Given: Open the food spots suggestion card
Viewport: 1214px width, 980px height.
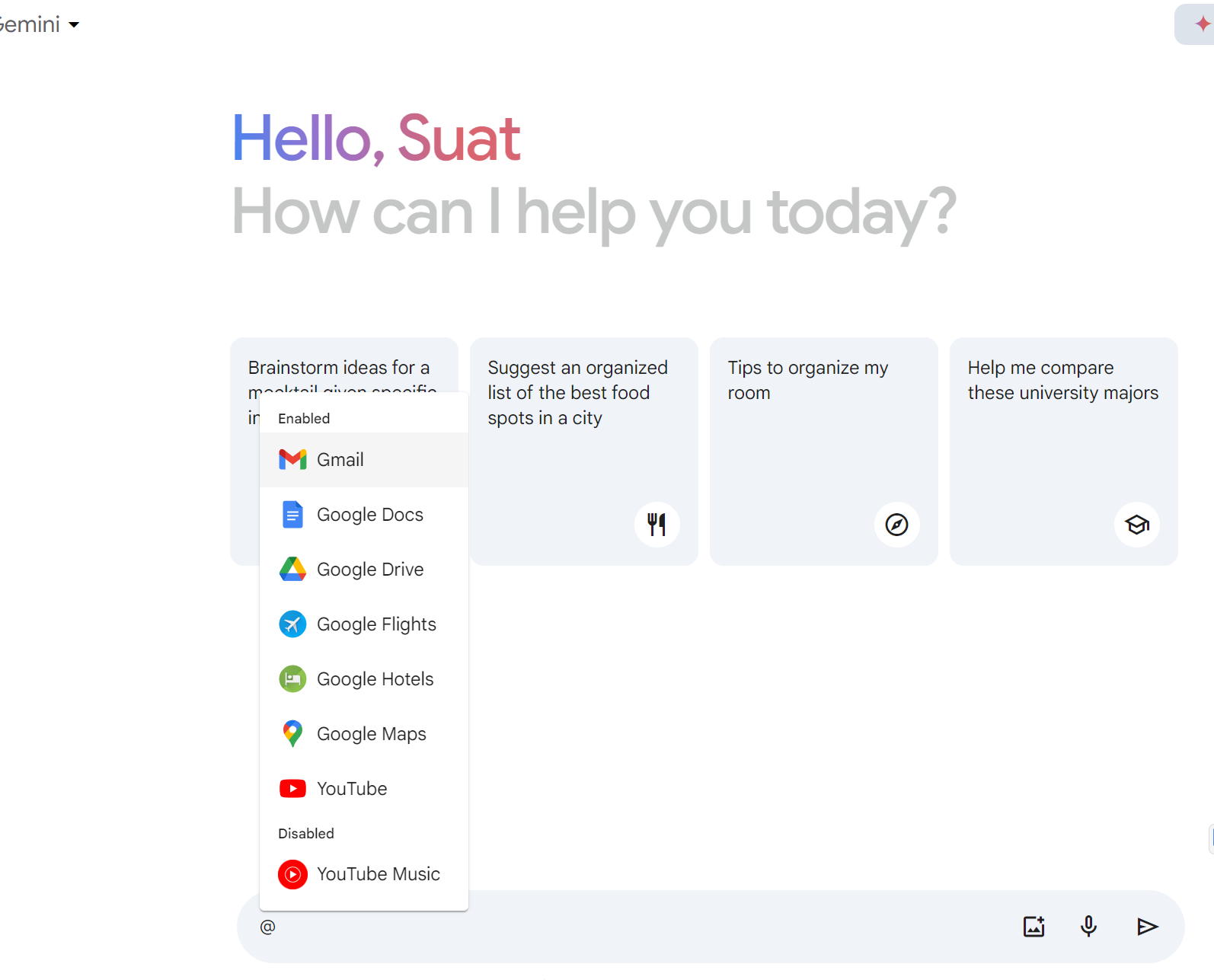Looking at the screenshot, I should pos(584,452).
